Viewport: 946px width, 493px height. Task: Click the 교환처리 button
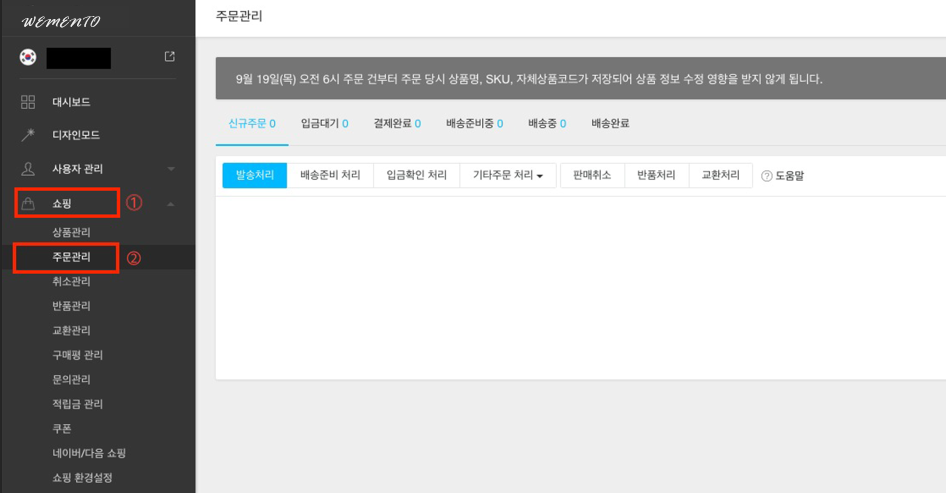(x=720, y=176)
